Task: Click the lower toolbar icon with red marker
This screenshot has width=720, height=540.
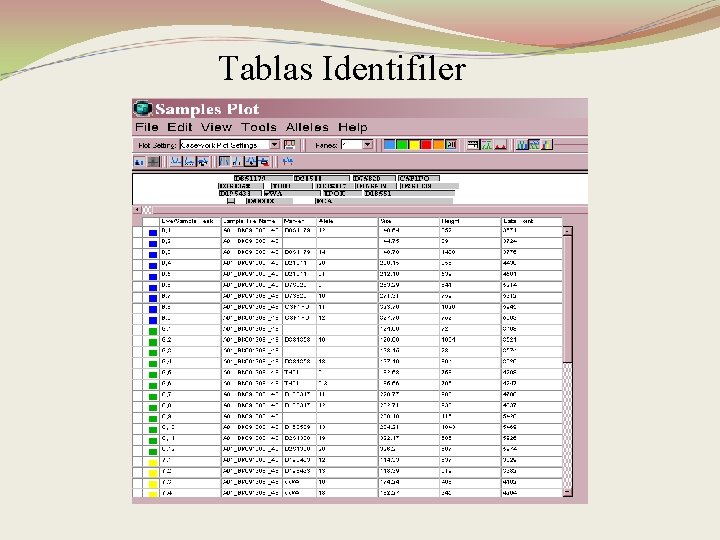Action: tap(264, 162)
